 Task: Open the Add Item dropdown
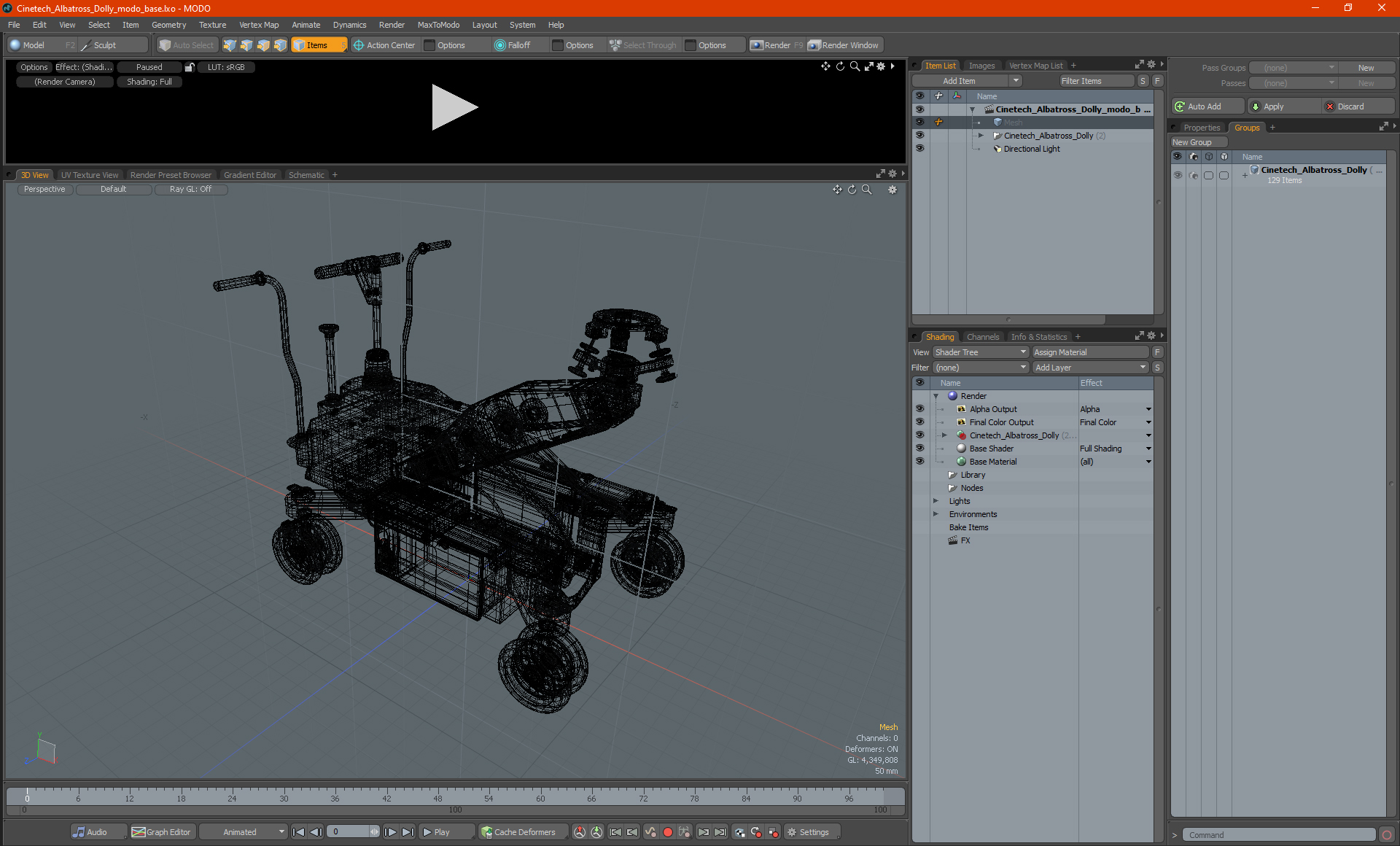pos(967,81)
